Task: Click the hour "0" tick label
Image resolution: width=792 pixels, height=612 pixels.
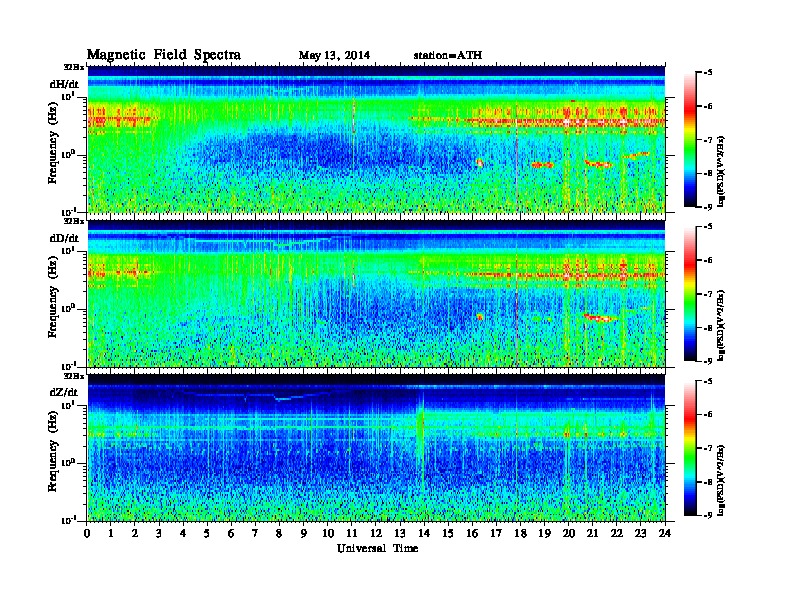Action: tap(87, 534)
